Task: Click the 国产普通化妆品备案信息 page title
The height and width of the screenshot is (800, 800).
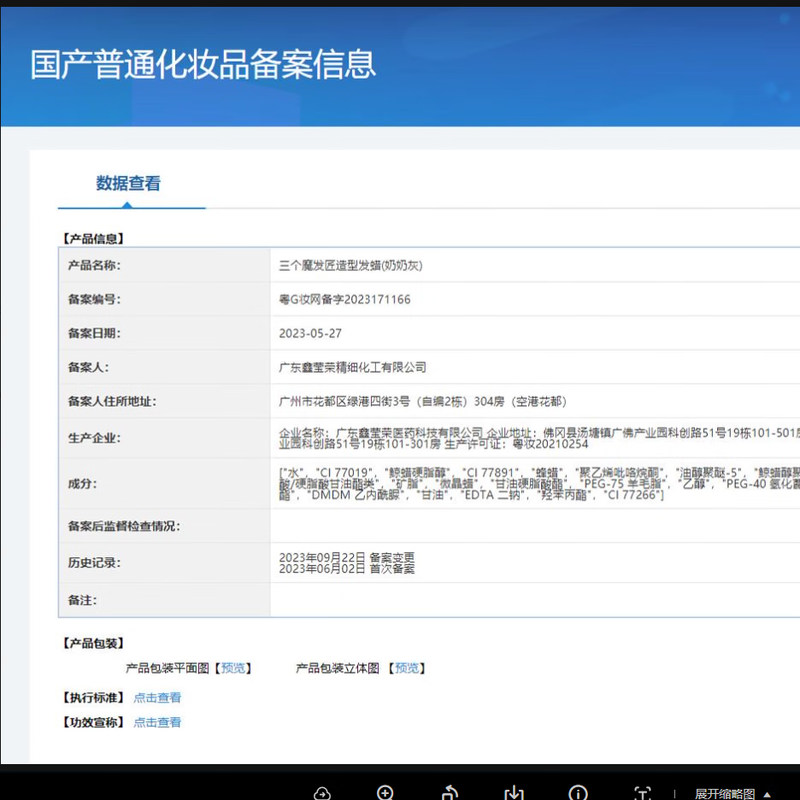Action: pos(203,64)
